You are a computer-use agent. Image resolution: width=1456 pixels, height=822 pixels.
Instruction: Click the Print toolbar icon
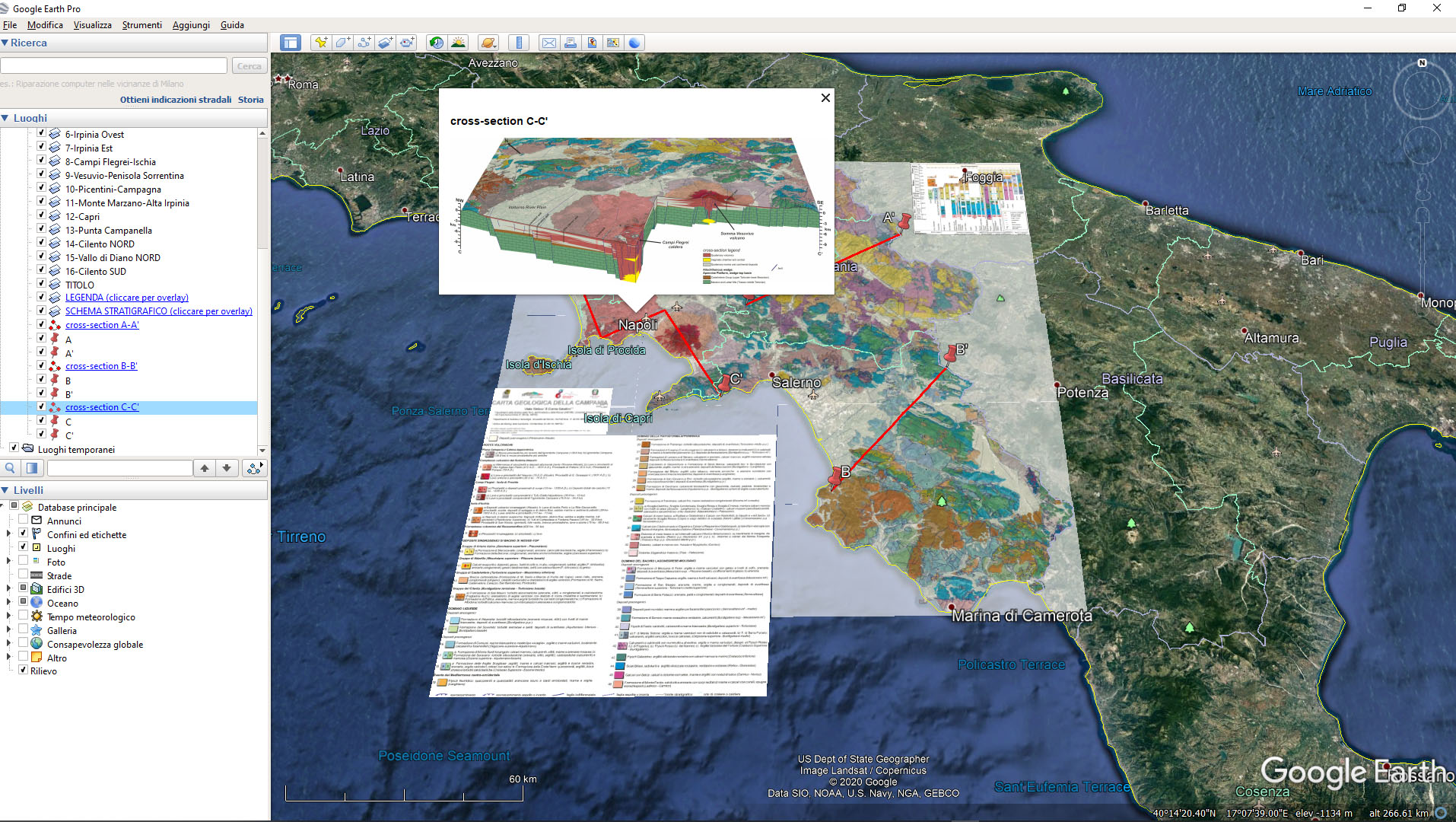(x=570, y=43)
